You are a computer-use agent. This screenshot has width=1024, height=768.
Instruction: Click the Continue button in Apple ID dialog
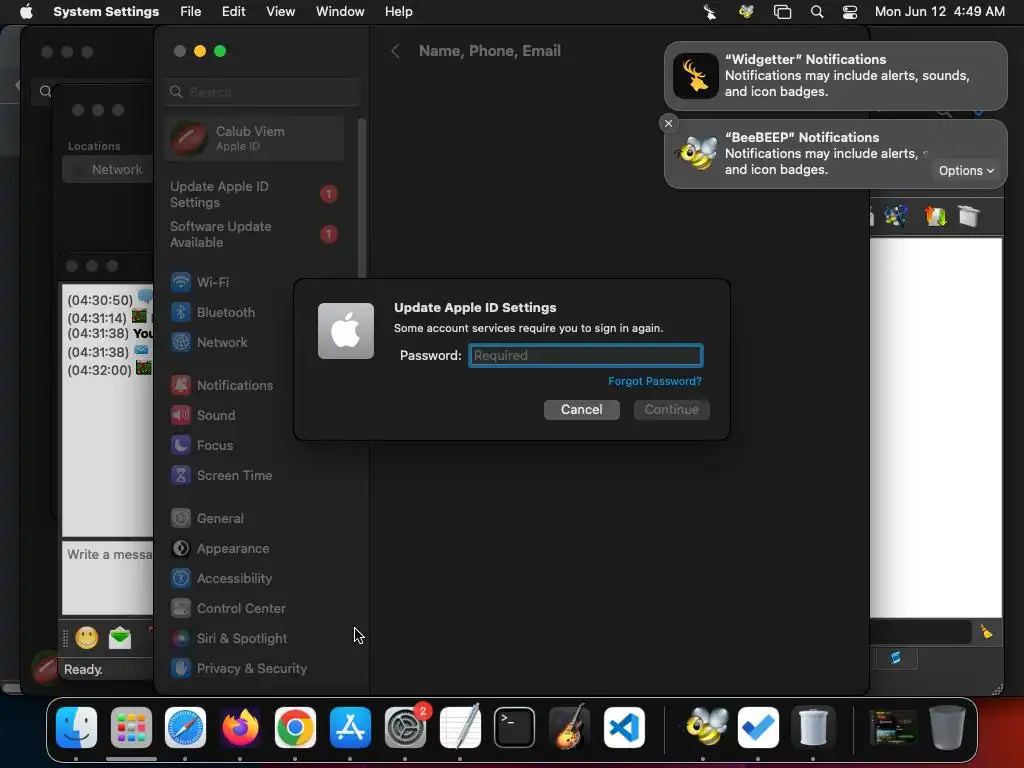coord(671,409)
